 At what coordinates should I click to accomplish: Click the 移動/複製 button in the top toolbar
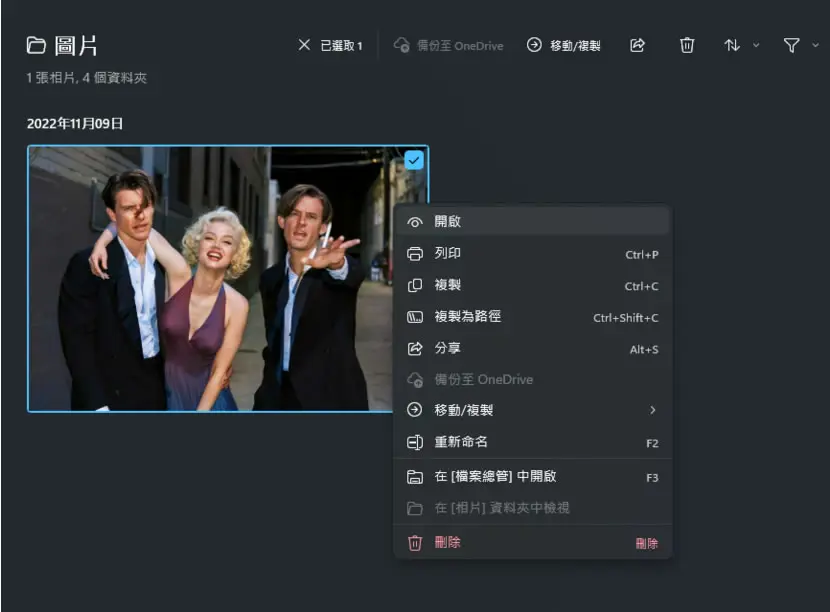tap(564, 46)
